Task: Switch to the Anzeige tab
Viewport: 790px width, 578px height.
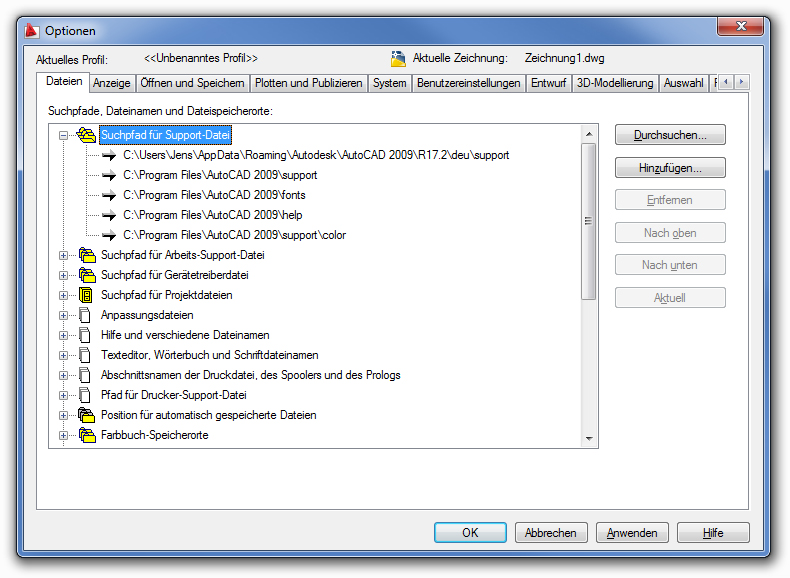Action: (x=112, y=84)
